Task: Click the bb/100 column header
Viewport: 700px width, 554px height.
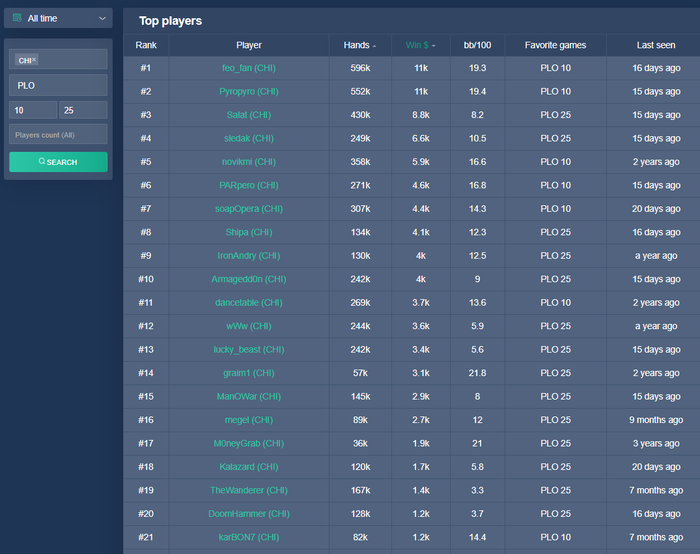Action: click(x=477, y=45)
